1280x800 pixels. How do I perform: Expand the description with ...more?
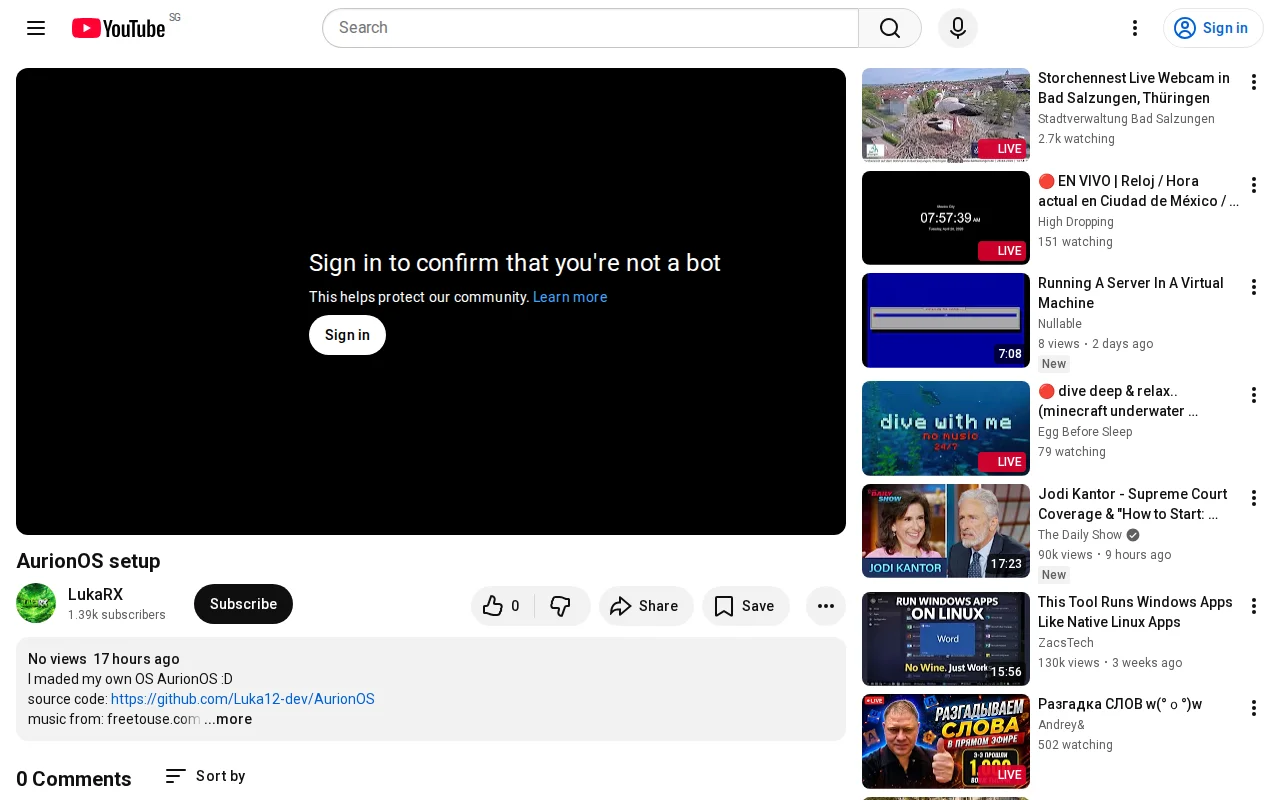[x=228, y=719]
